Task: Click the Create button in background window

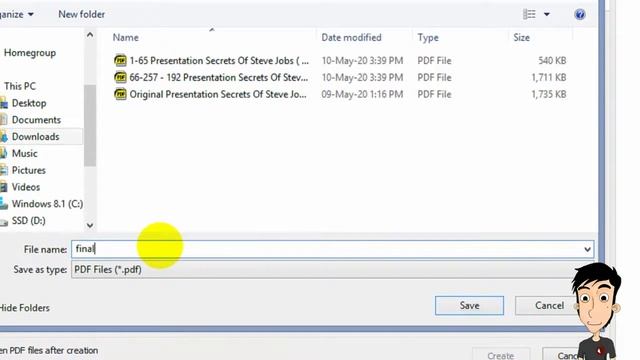Action: pos(501,355)
